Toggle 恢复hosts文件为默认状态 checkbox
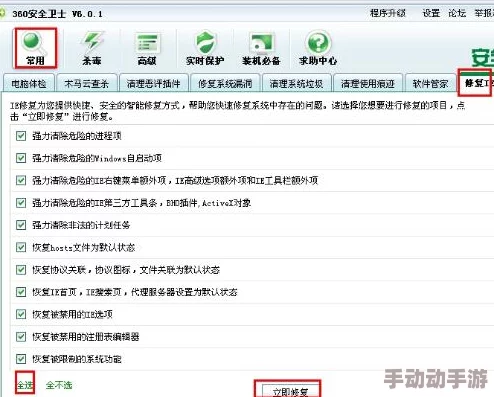 tap(21, 247)
